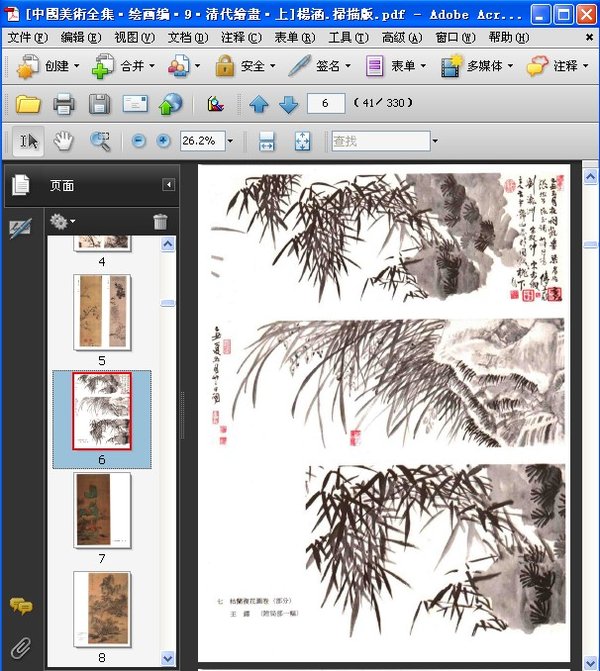Expand the Collaborate dropdown arrow
The image size is (600, 671).
point(197,66)
